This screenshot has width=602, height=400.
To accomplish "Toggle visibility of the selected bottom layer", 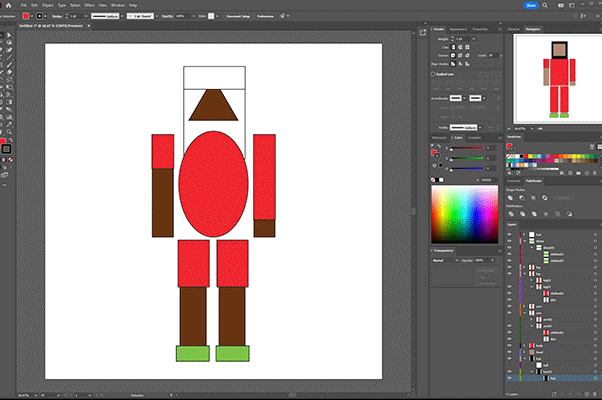I will [508, 378].
